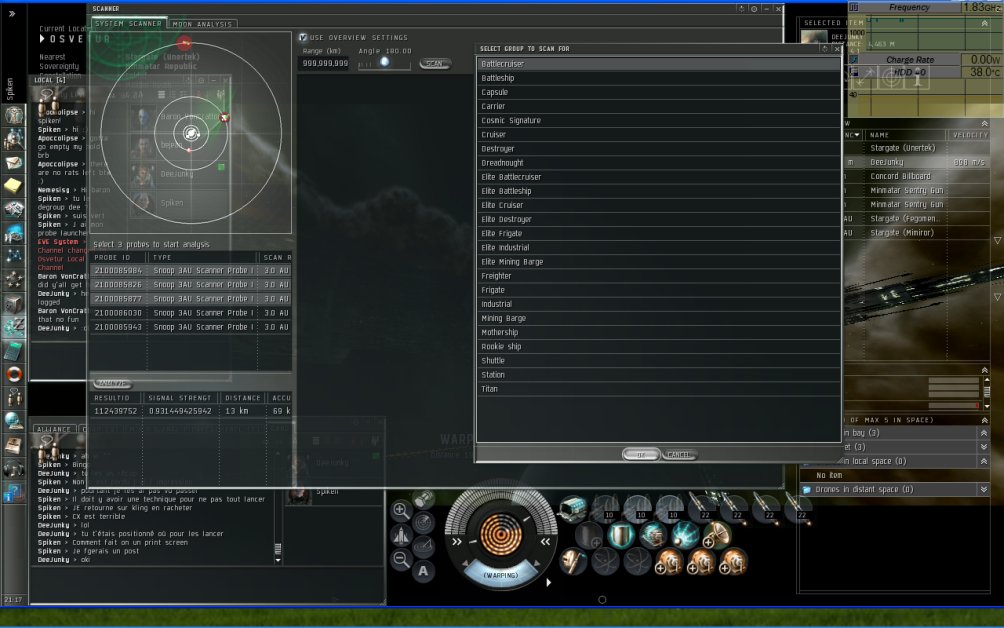Click the Range (km) input field

tap(325, 63)
